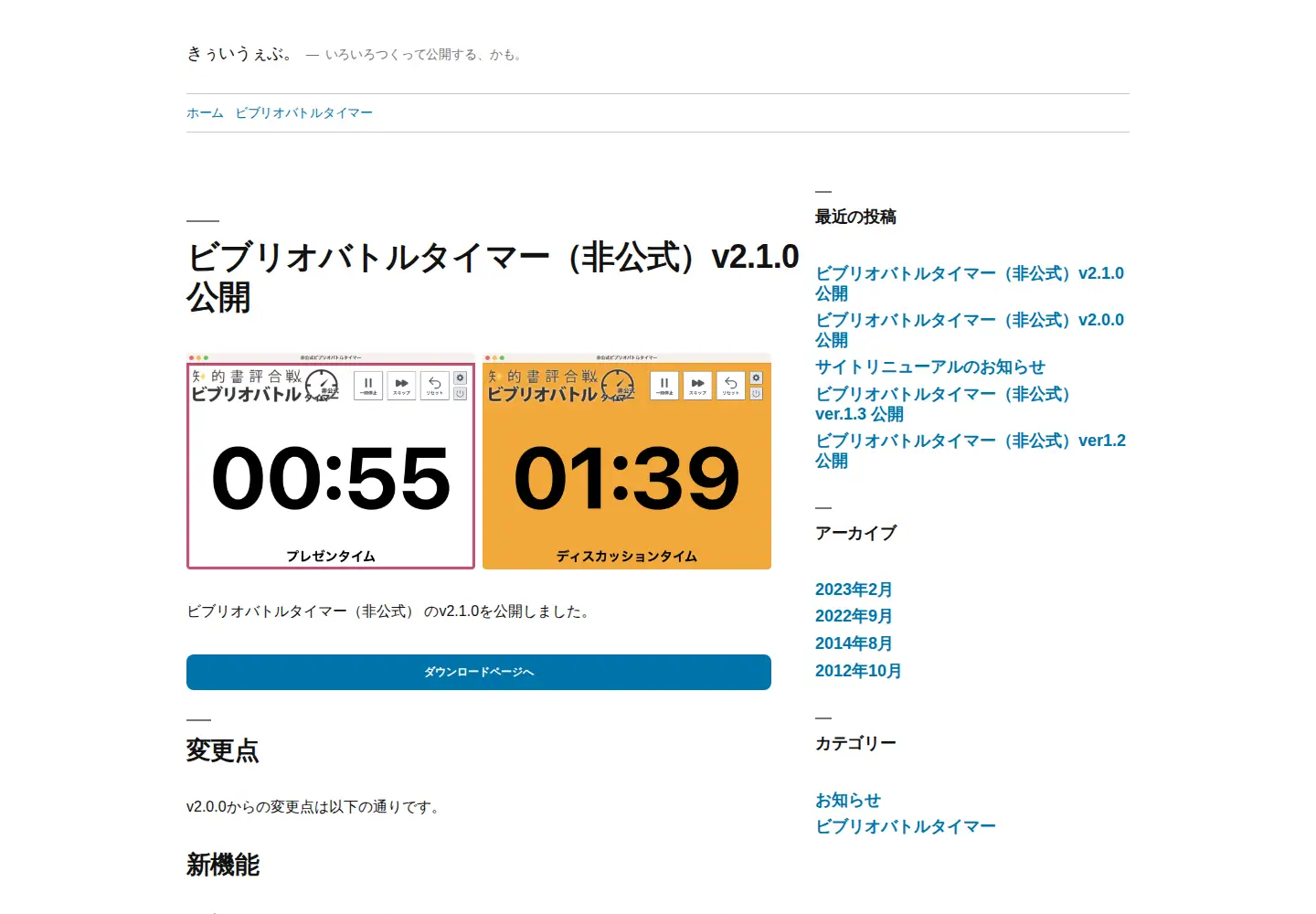Screen dimensions: 1316x914
Task: Open the サイトリニューアルのお知らせ post link
Action: click(x=930, y=367)
